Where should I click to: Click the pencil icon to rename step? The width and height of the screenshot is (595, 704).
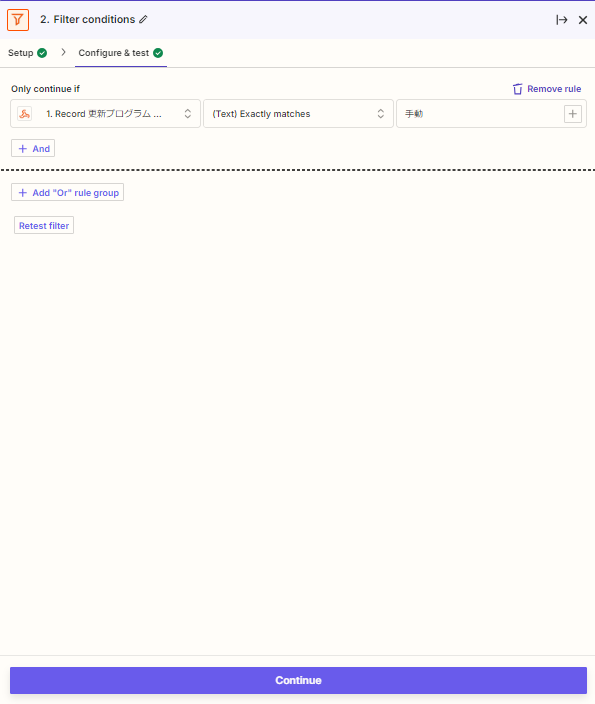(143, 19)
